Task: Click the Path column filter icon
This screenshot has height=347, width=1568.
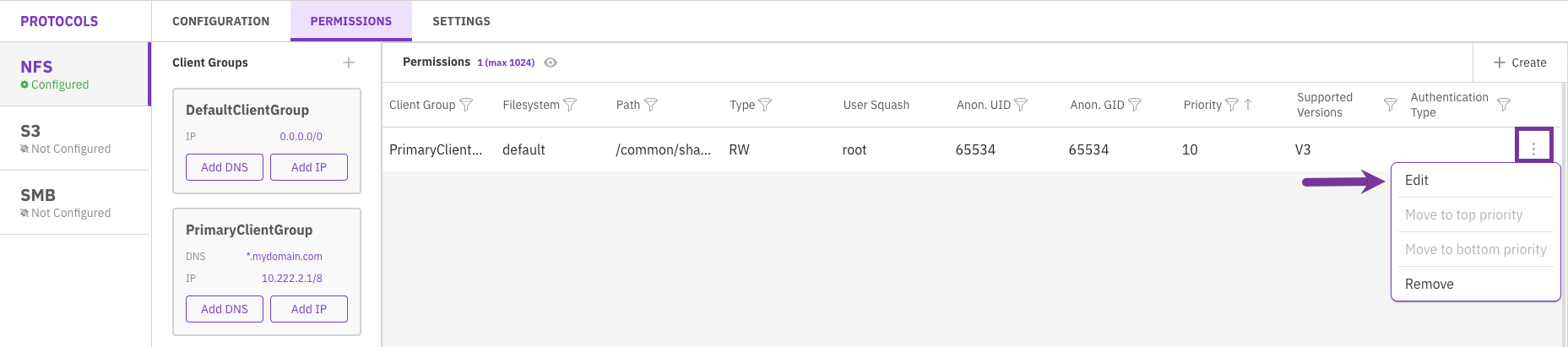Action: click(x=651, y=105)
